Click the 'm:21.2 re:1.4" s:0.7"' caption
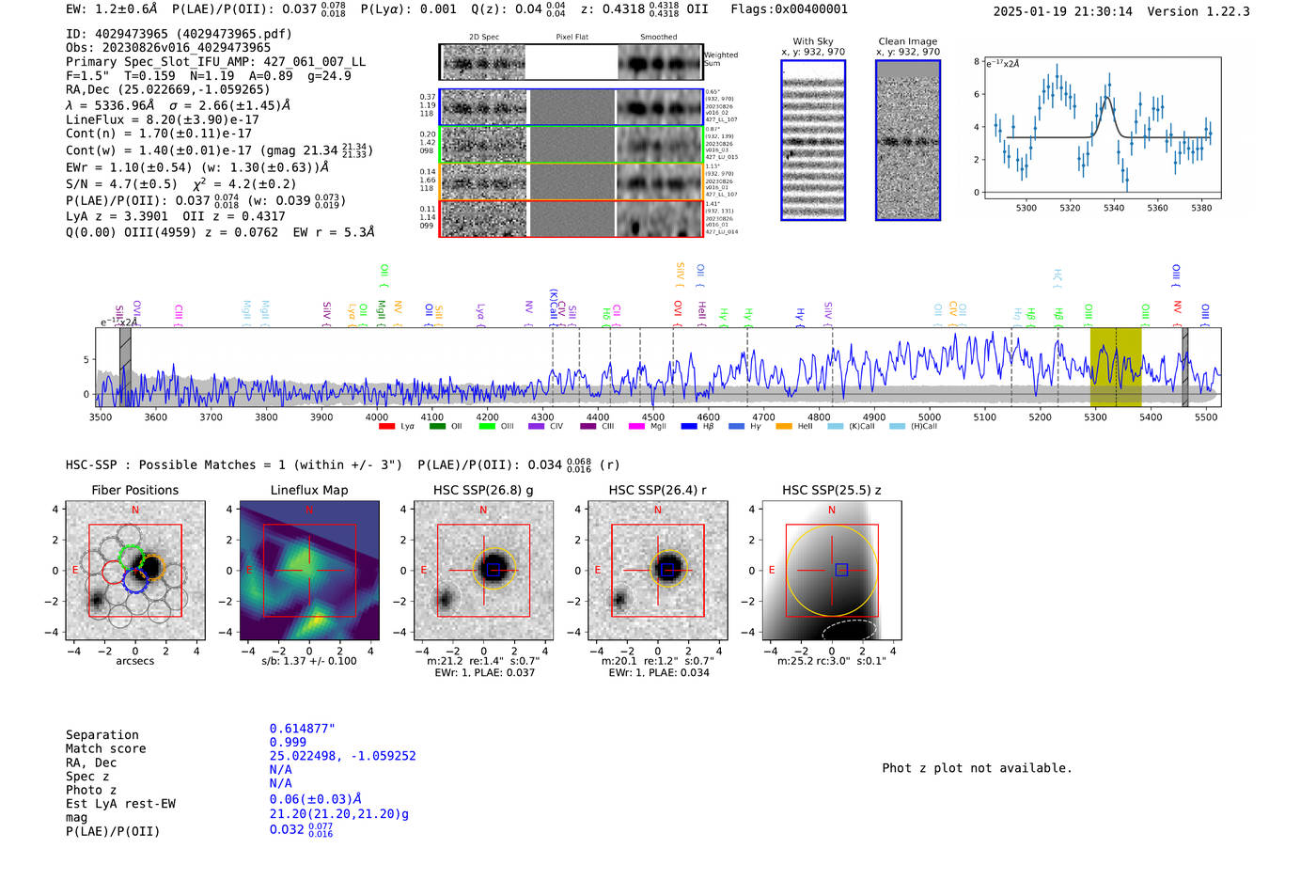The height and width of the screenshot is (896, 1316). coord(483,661)
